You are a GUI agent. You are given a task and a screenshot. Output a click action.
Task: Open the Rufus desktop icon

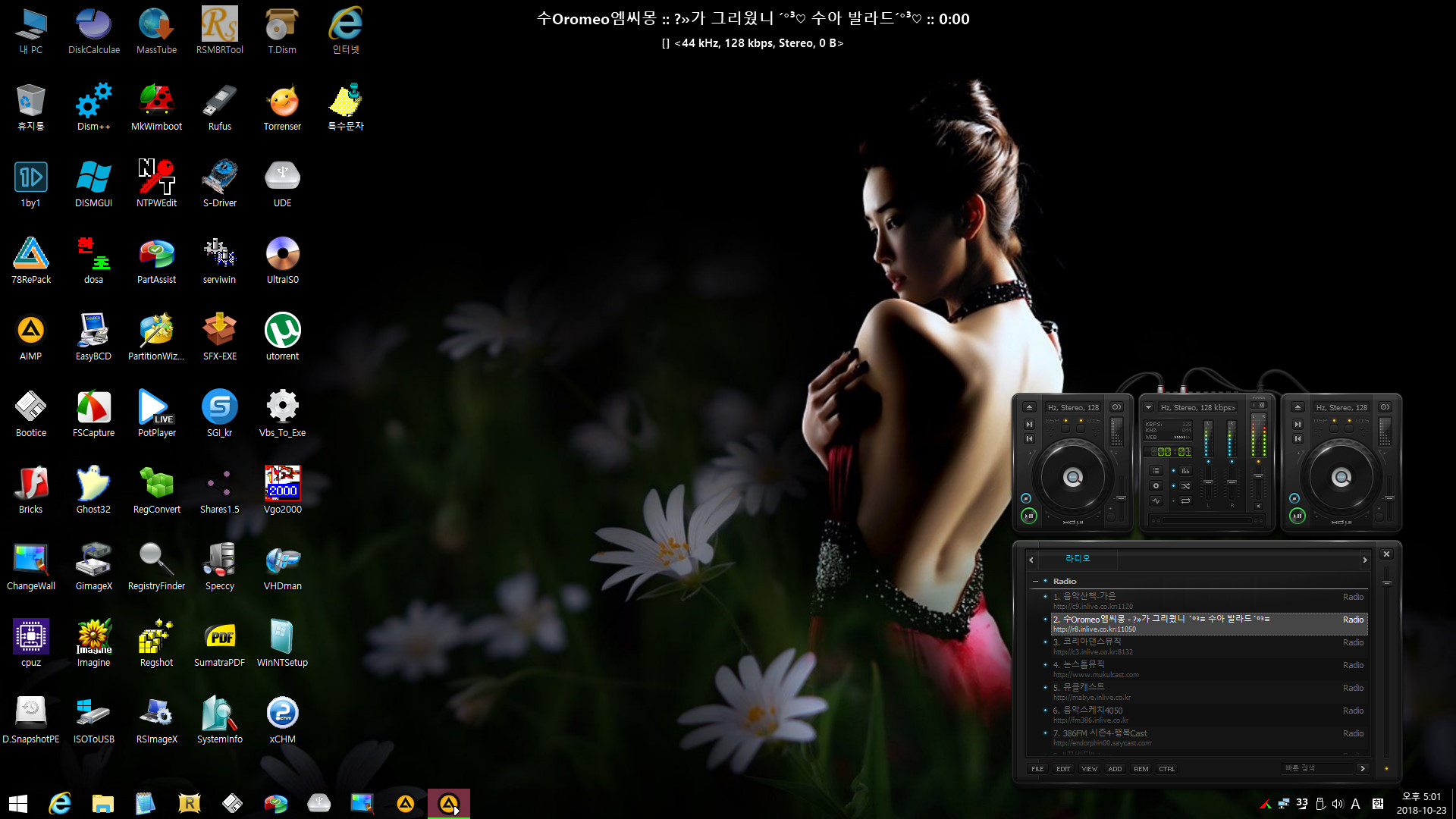pos(219,108)
